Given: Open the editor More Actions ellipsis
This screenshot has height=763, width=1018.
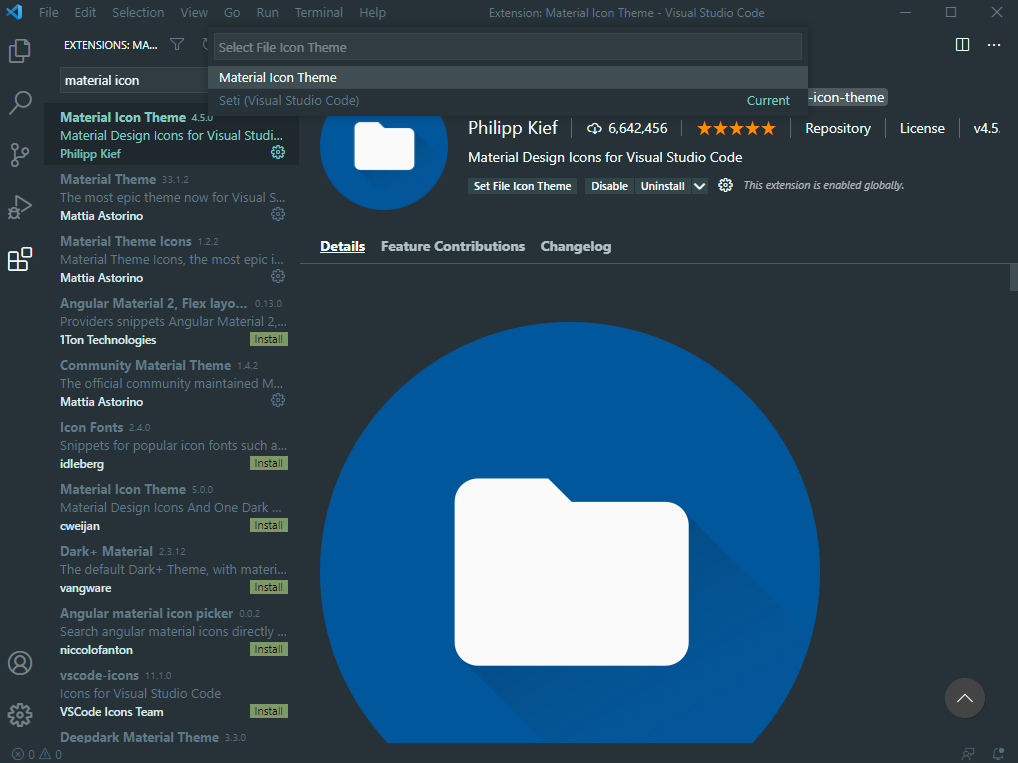Looking at the screenshot, I should (x=993, y=44).
